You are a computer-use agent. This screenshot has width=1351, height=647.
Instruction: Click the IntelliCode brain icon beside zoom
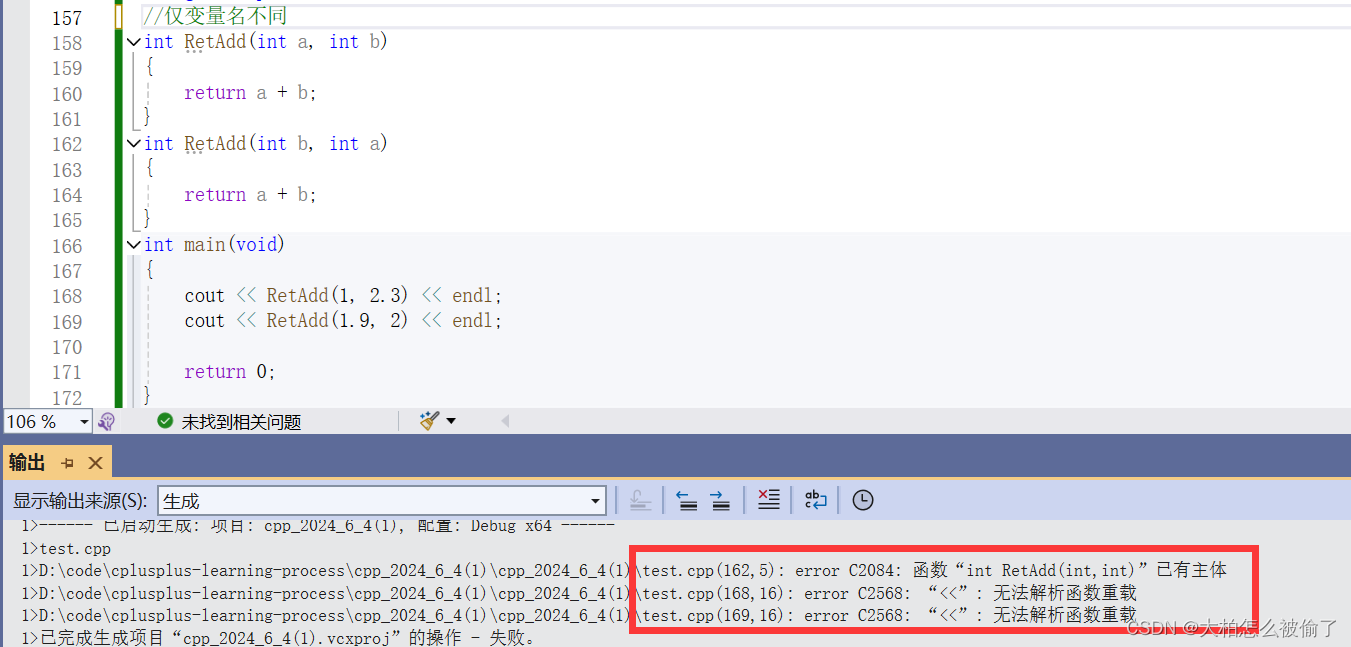[106, 422]
